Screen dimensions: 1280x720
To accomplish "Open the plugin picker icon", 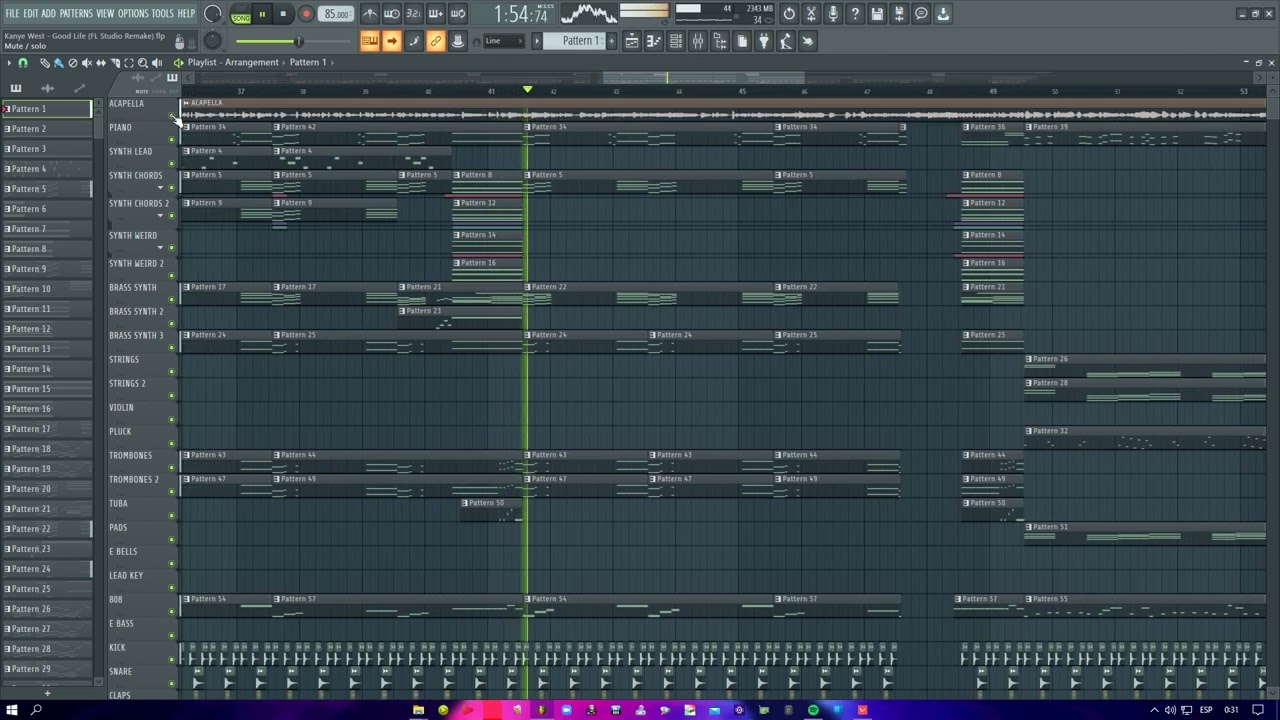I will click(x=764, y=41).
